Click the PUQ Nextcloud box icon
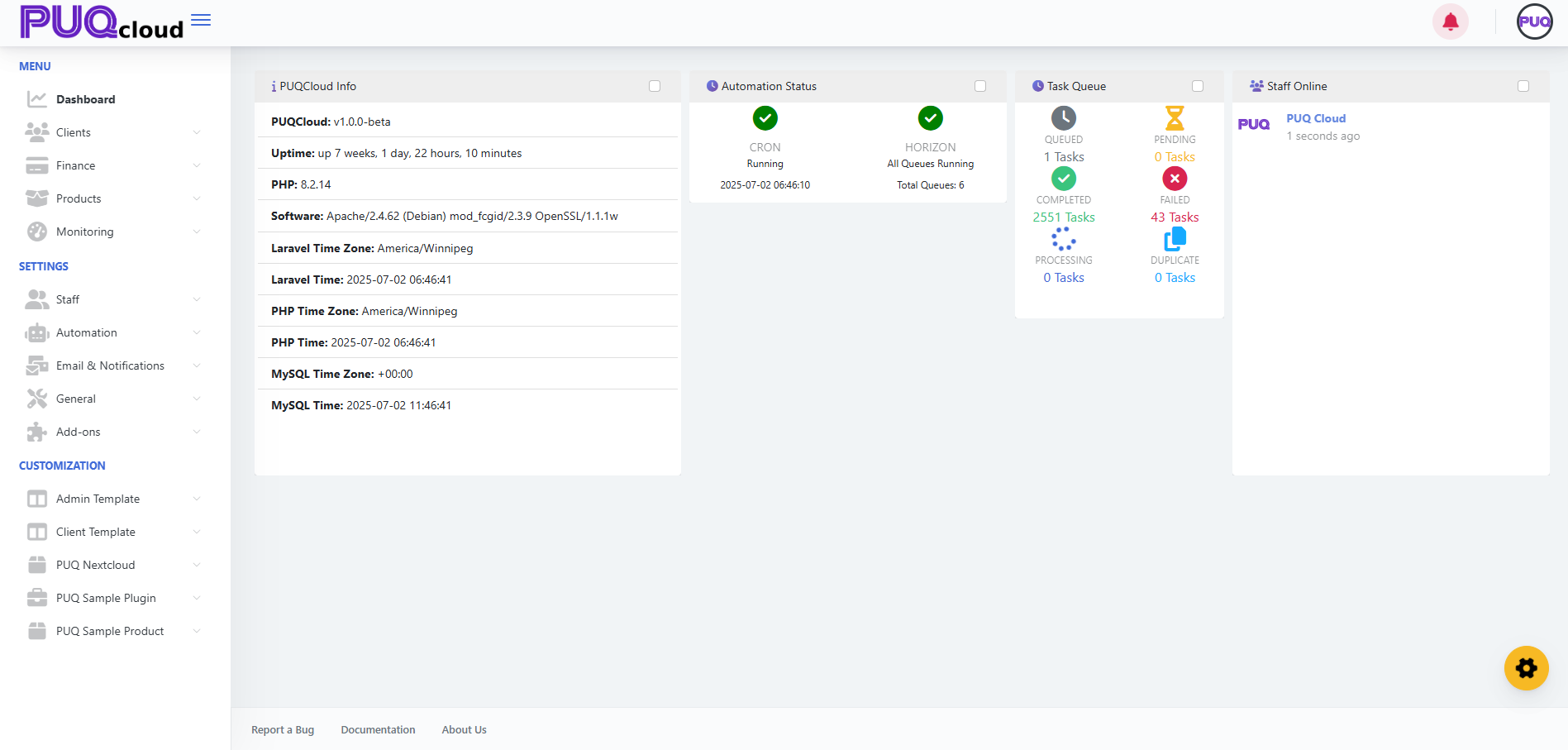This screenshot has height=750, width=1568. point(37,565)
